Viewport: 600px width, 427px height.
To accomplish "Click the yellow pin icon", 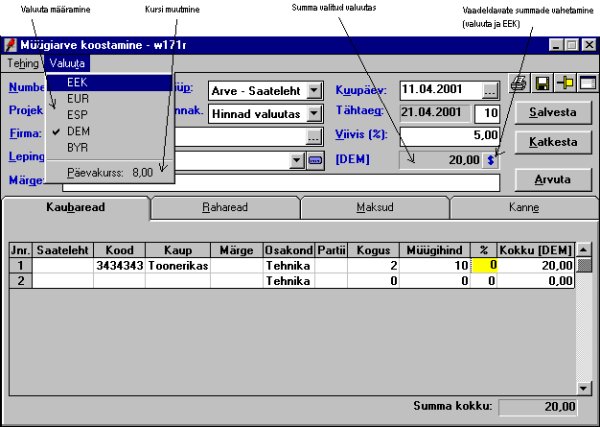I will click(564, 84).
